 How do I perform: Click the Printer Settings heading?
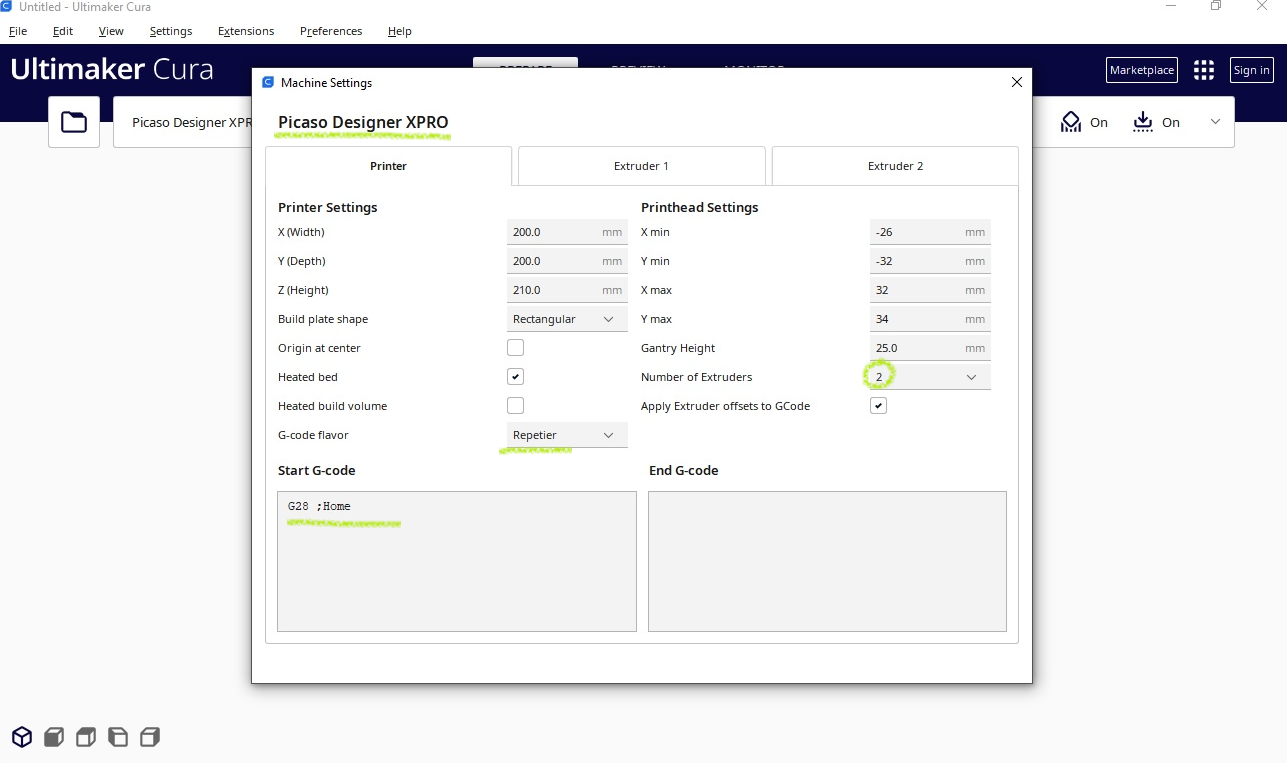(328, 208)
